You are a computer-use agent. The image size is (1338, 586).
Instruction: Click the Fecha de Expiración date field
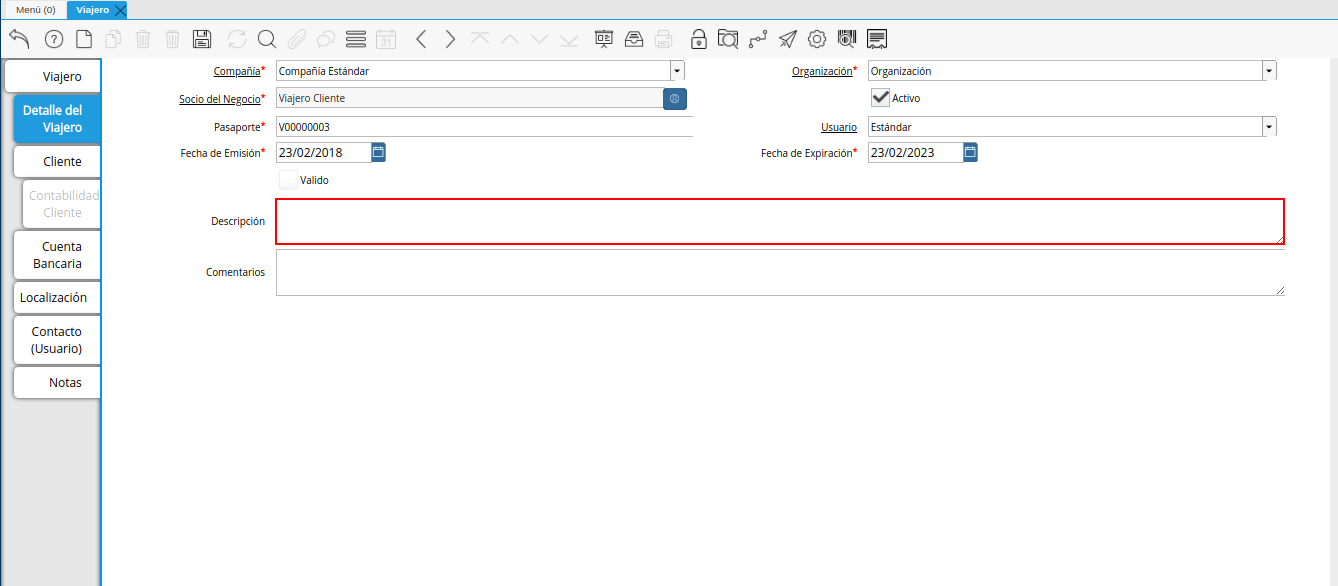tap(916, 153)
